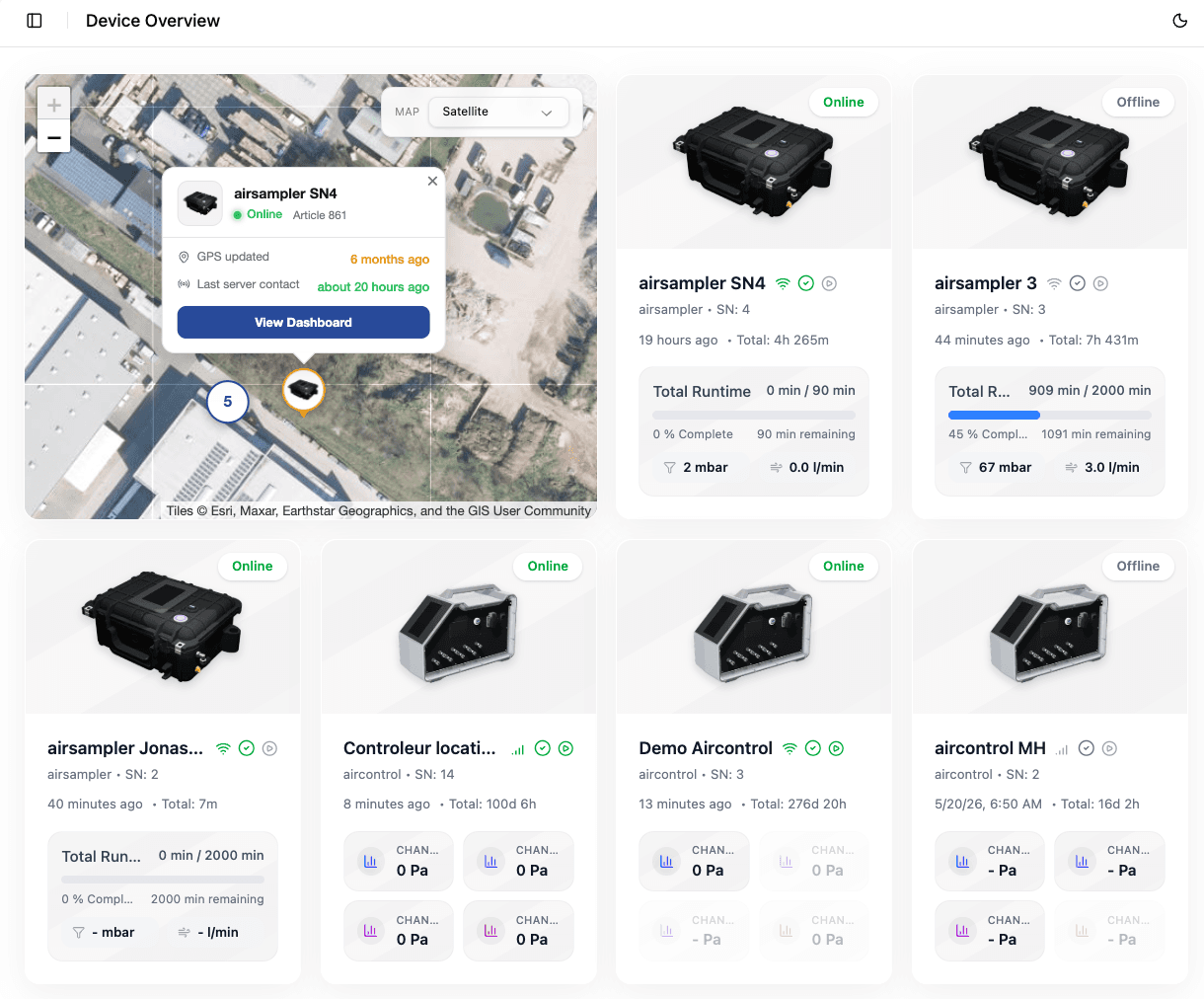Click Device Overview page title
Screen dimensions: 1204x999
153,21
